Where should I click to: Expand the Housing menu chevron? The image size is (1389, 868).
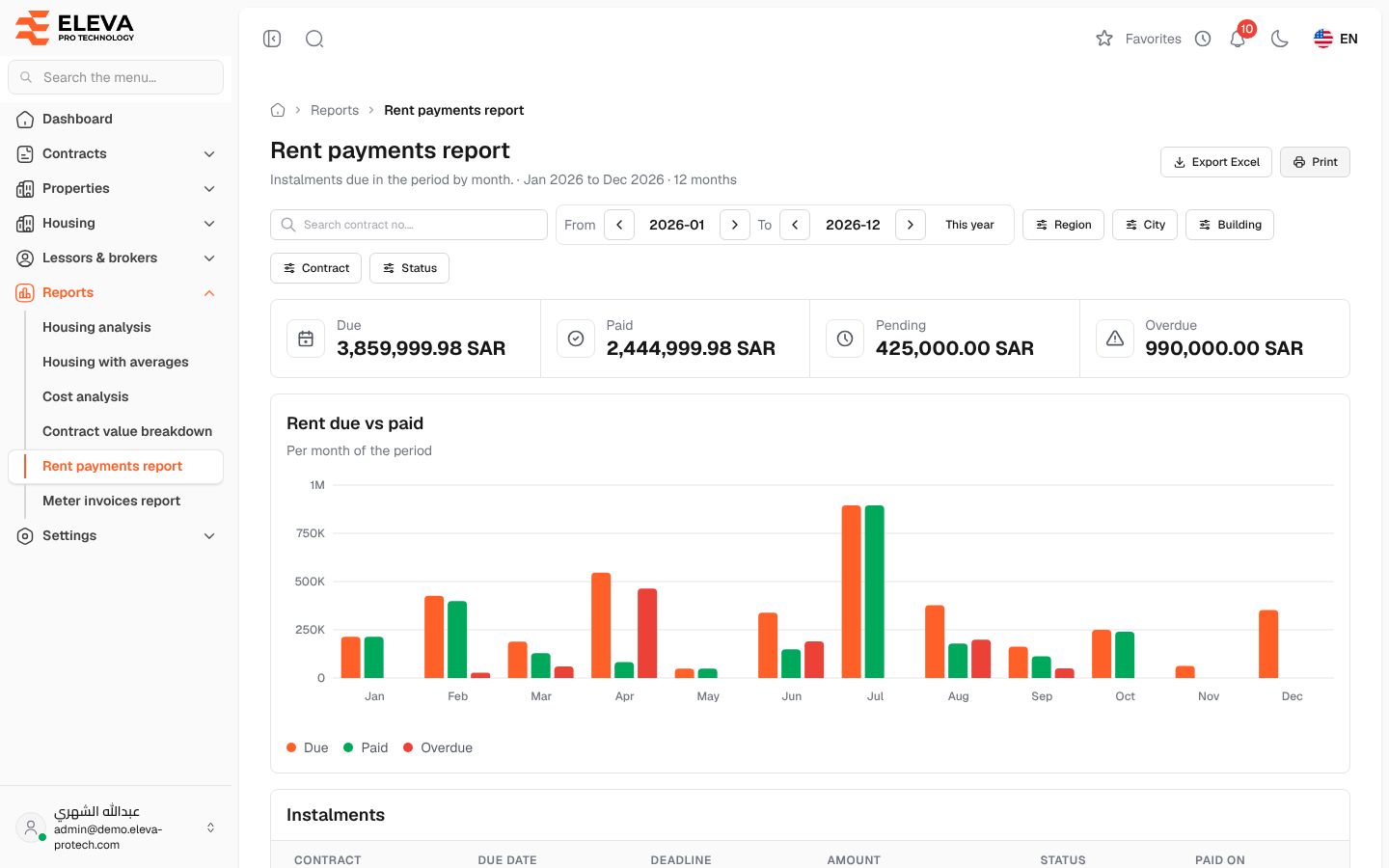pos(209,224)
